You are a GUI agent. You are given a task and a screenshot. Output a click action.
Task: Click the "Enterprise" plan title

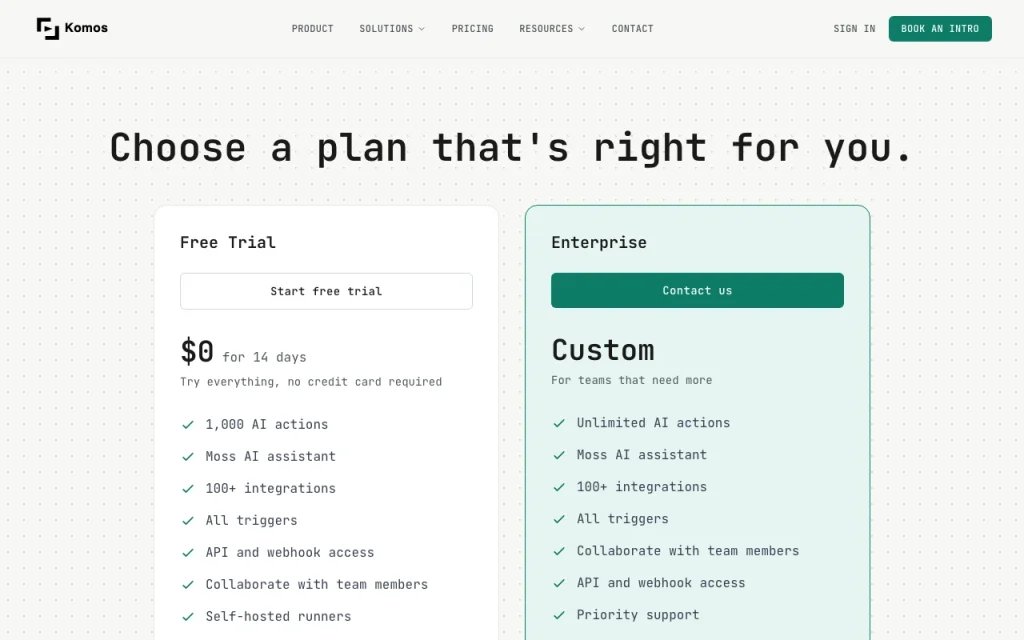599,242
